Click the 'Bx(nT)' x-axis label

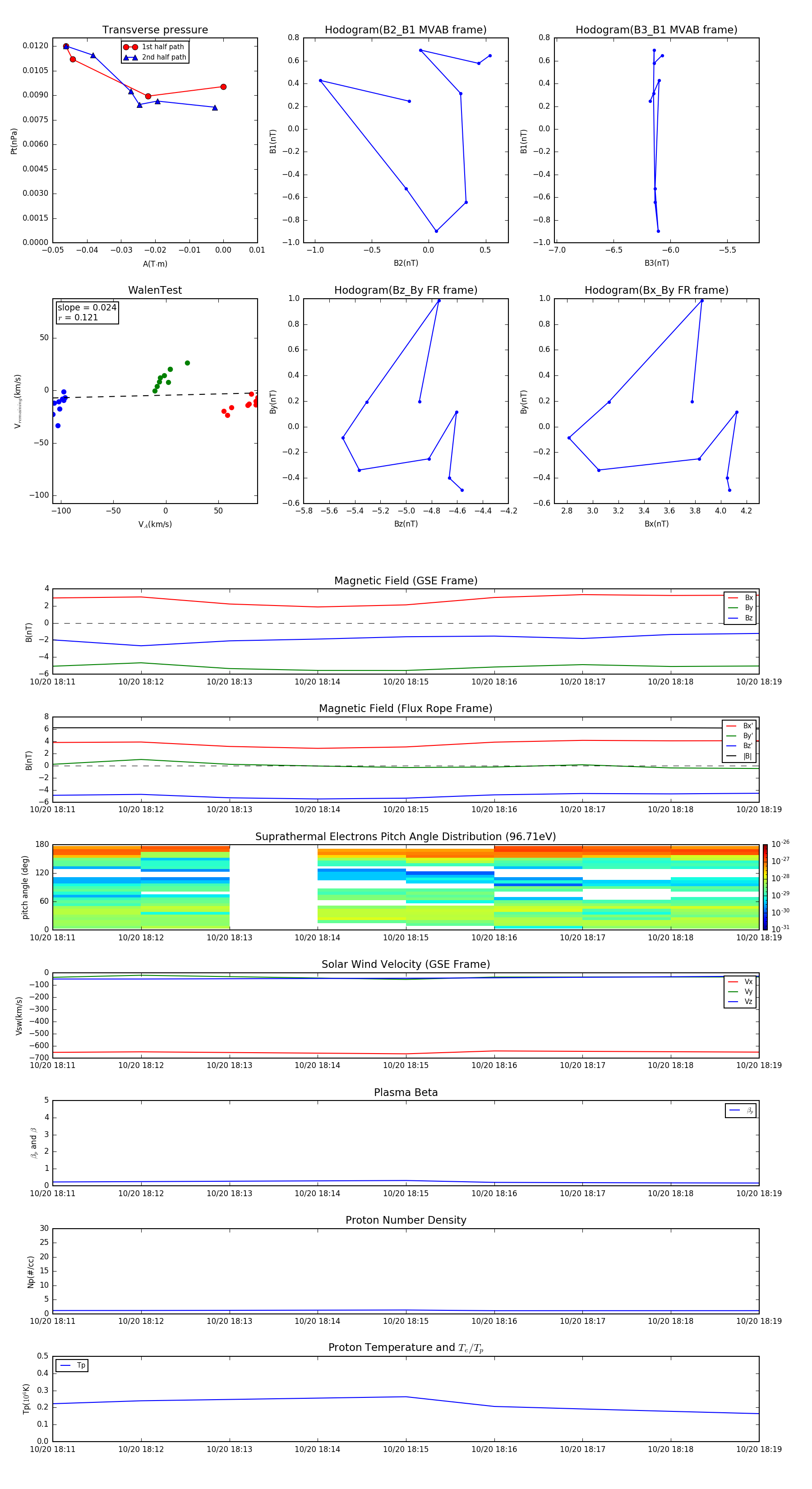coord(656,524)
